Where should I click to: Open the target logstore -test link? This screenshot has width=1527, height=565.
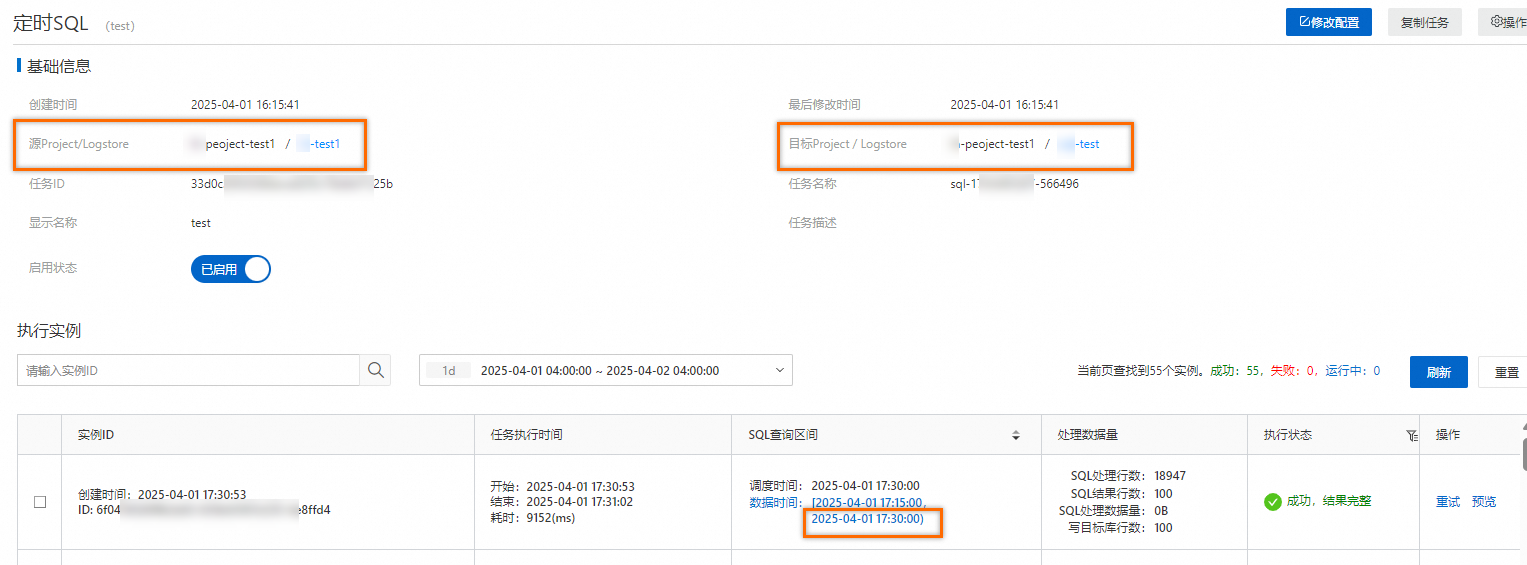click(x=1078, y=144)
